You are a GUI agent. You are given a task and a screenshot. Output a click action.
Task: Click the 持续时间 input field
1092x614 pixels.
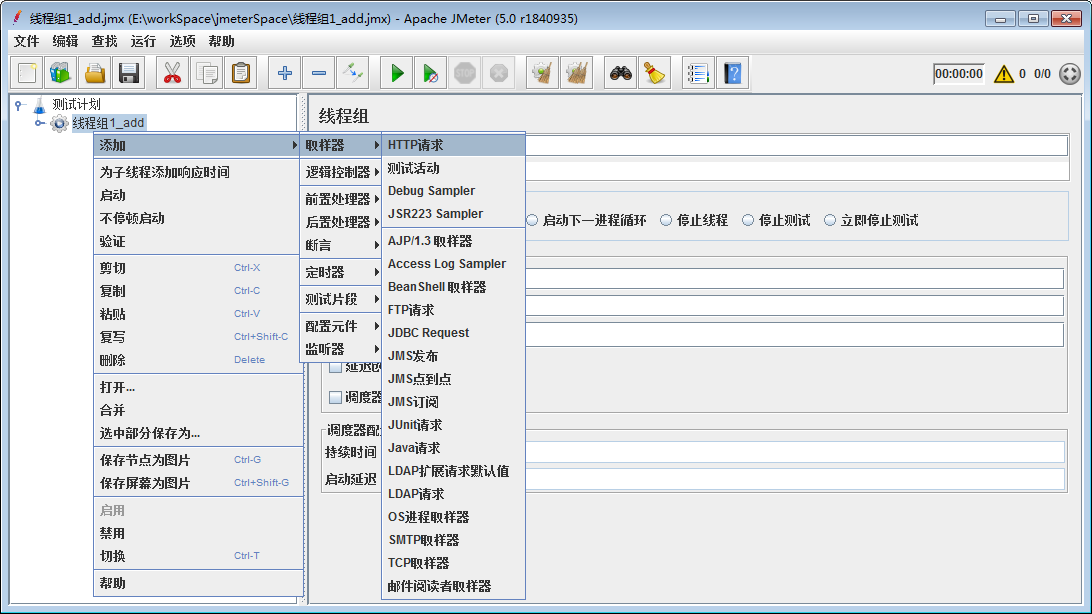795,452
